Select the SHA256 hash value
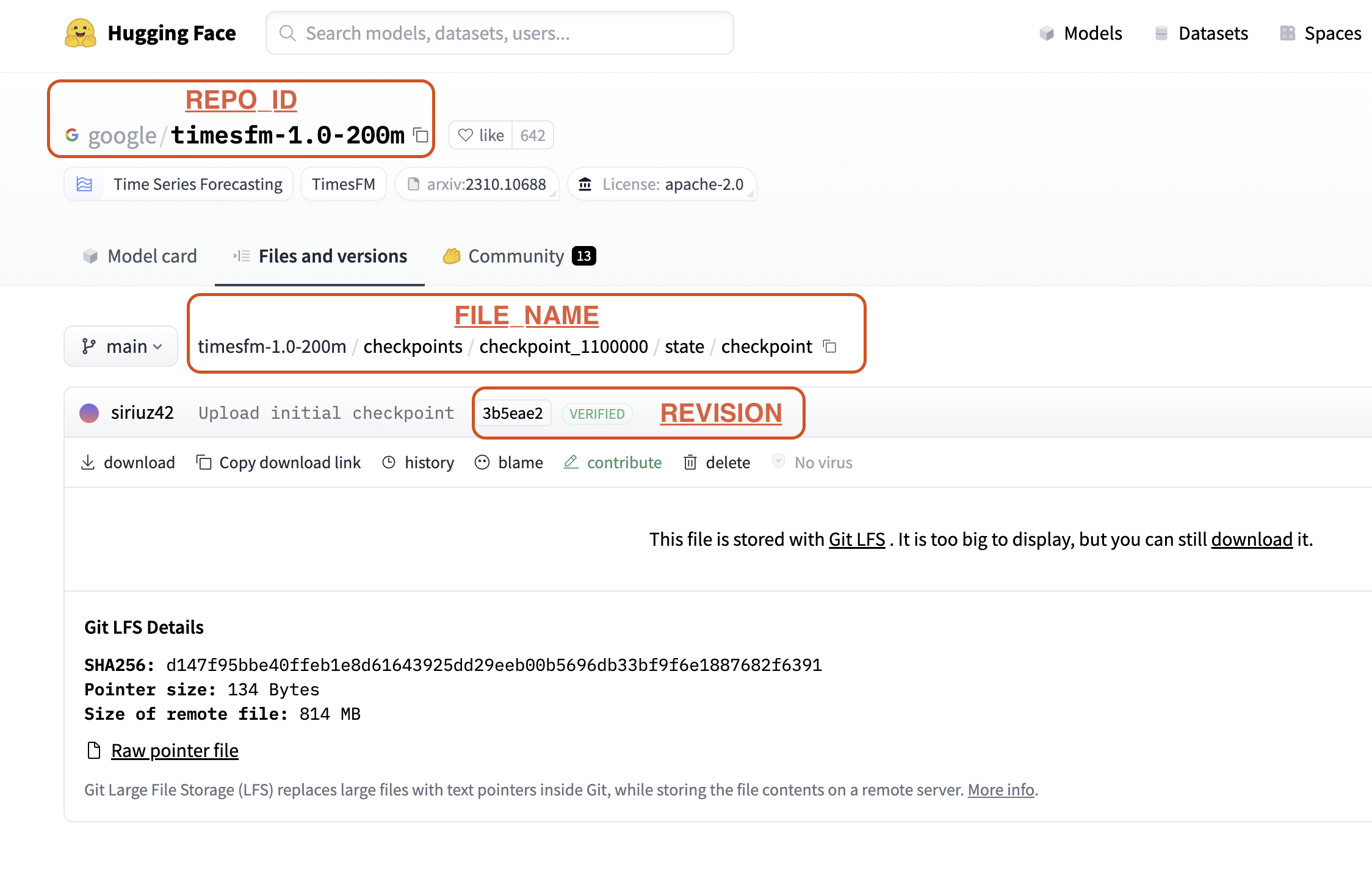The width and height of the screenshot is (1372, 884). coord(494,664)
